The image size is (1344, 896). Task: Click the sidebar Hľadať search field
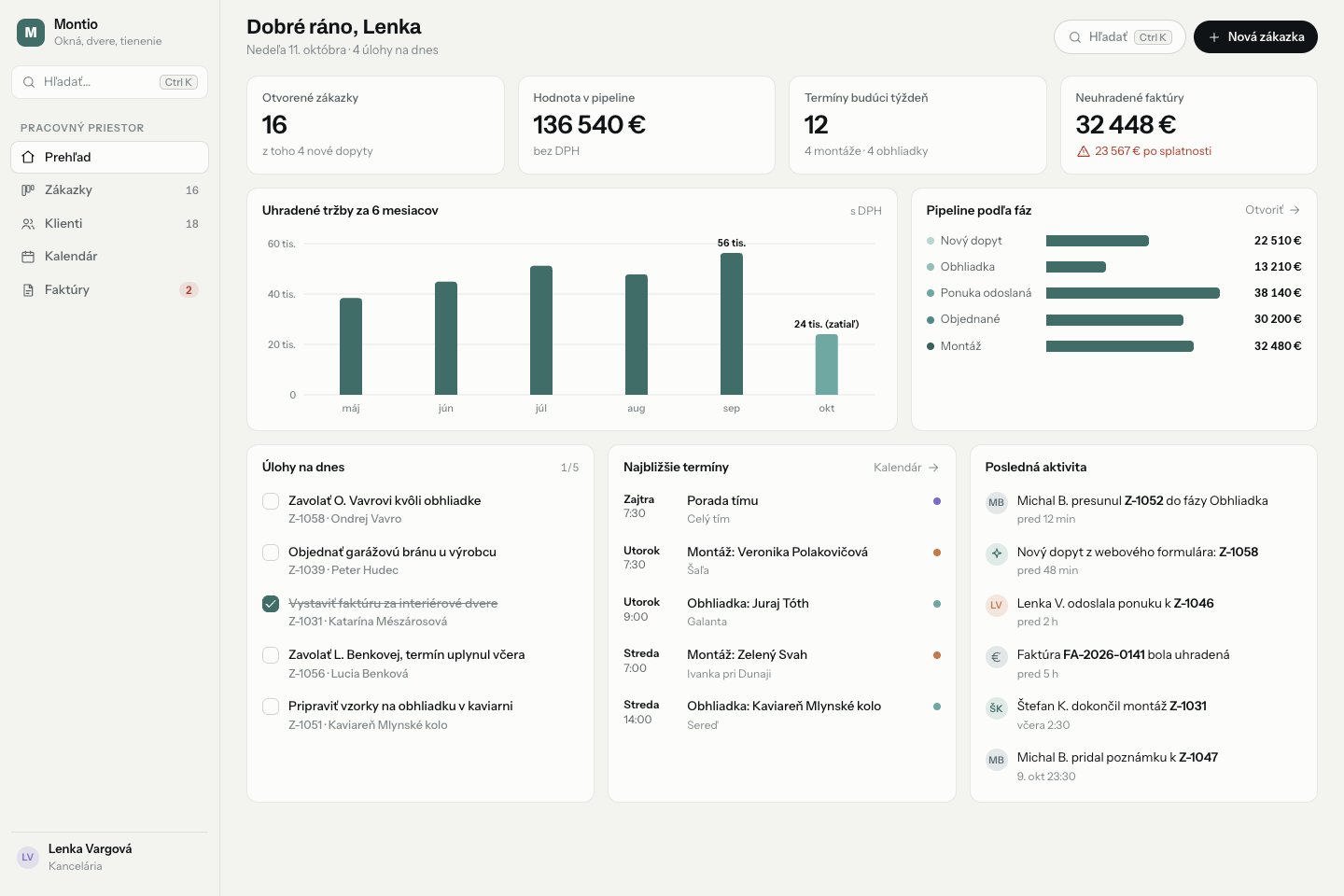click(x=109, y=82)
